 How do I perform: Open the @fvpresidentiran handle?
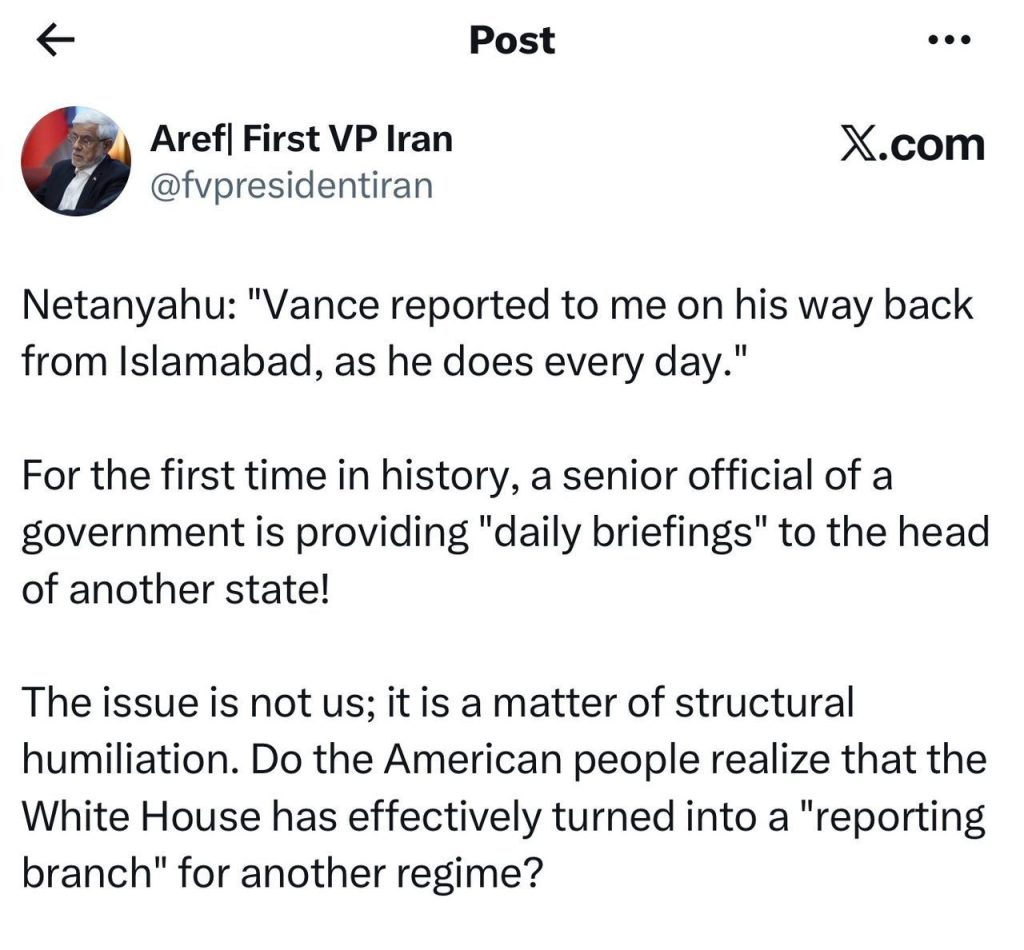pos(291,185)
